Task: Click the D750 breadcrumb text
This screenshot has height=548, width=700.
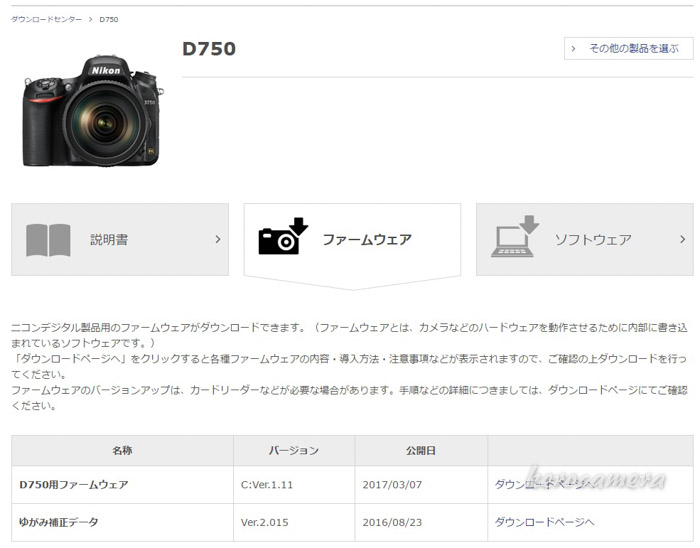Action: click(x=108, y=19)
